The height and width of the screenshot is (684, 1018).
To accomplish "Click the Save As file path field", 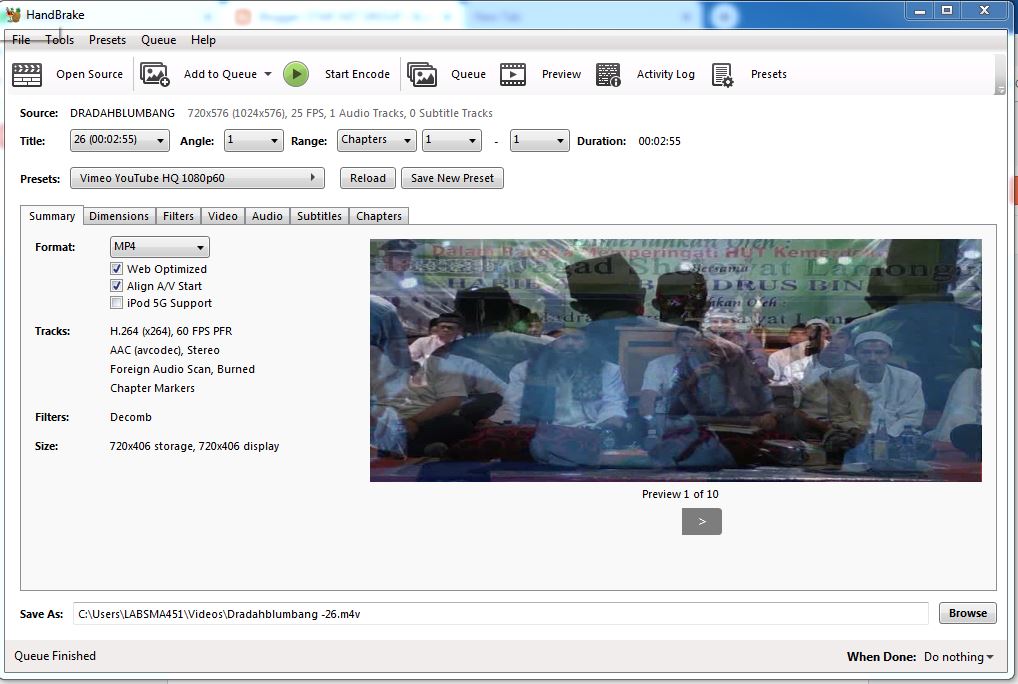I will pos(501,613).
